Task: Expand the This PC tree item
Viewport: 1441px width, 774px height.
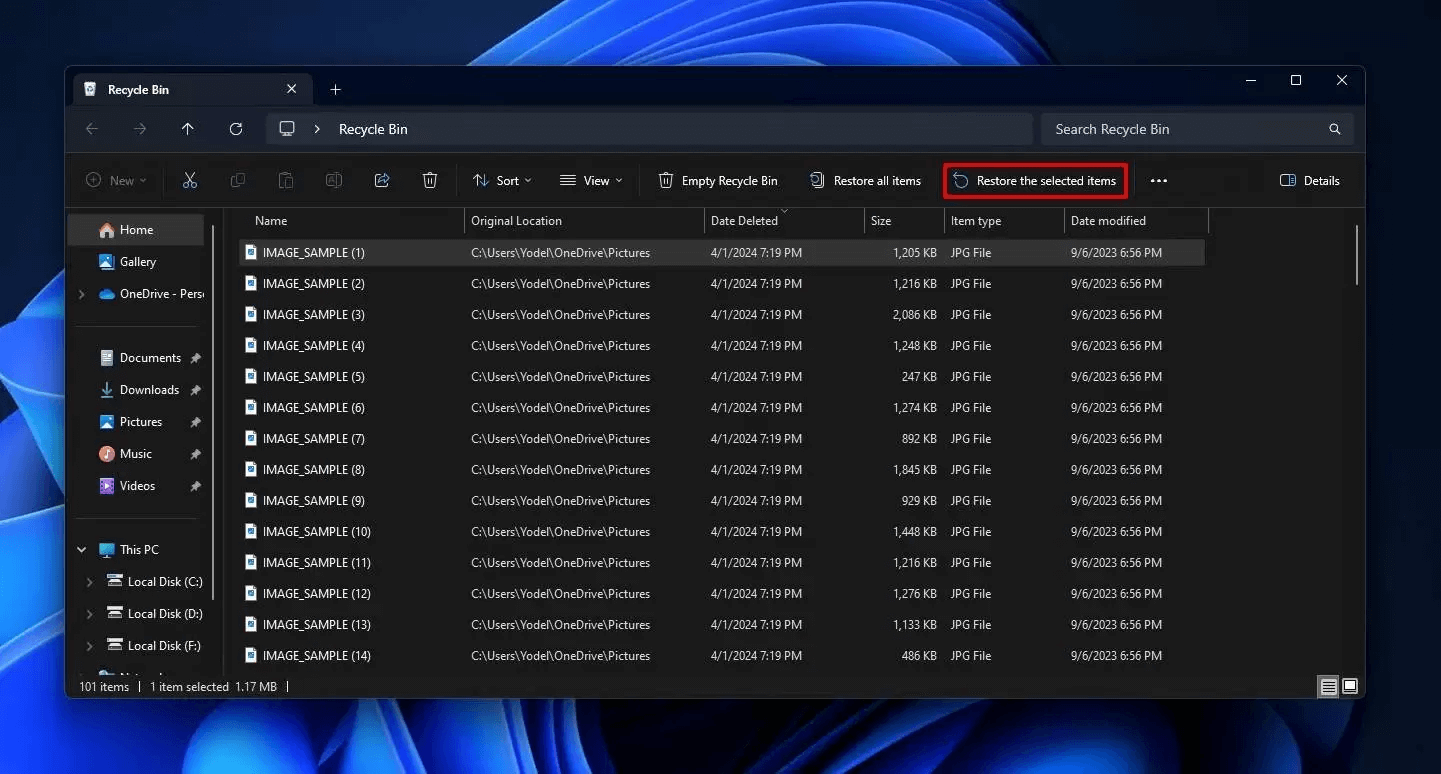Action: 81,549
